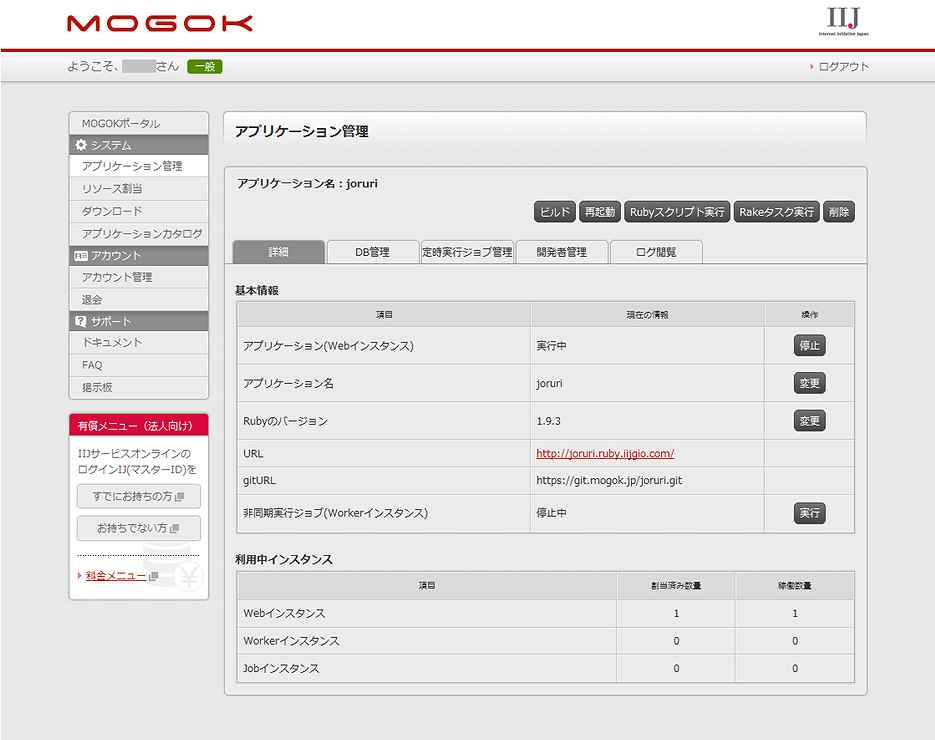Click Rakeタスク実行 button
Screen dimensions: 935x740
click(x=776, y=212)
